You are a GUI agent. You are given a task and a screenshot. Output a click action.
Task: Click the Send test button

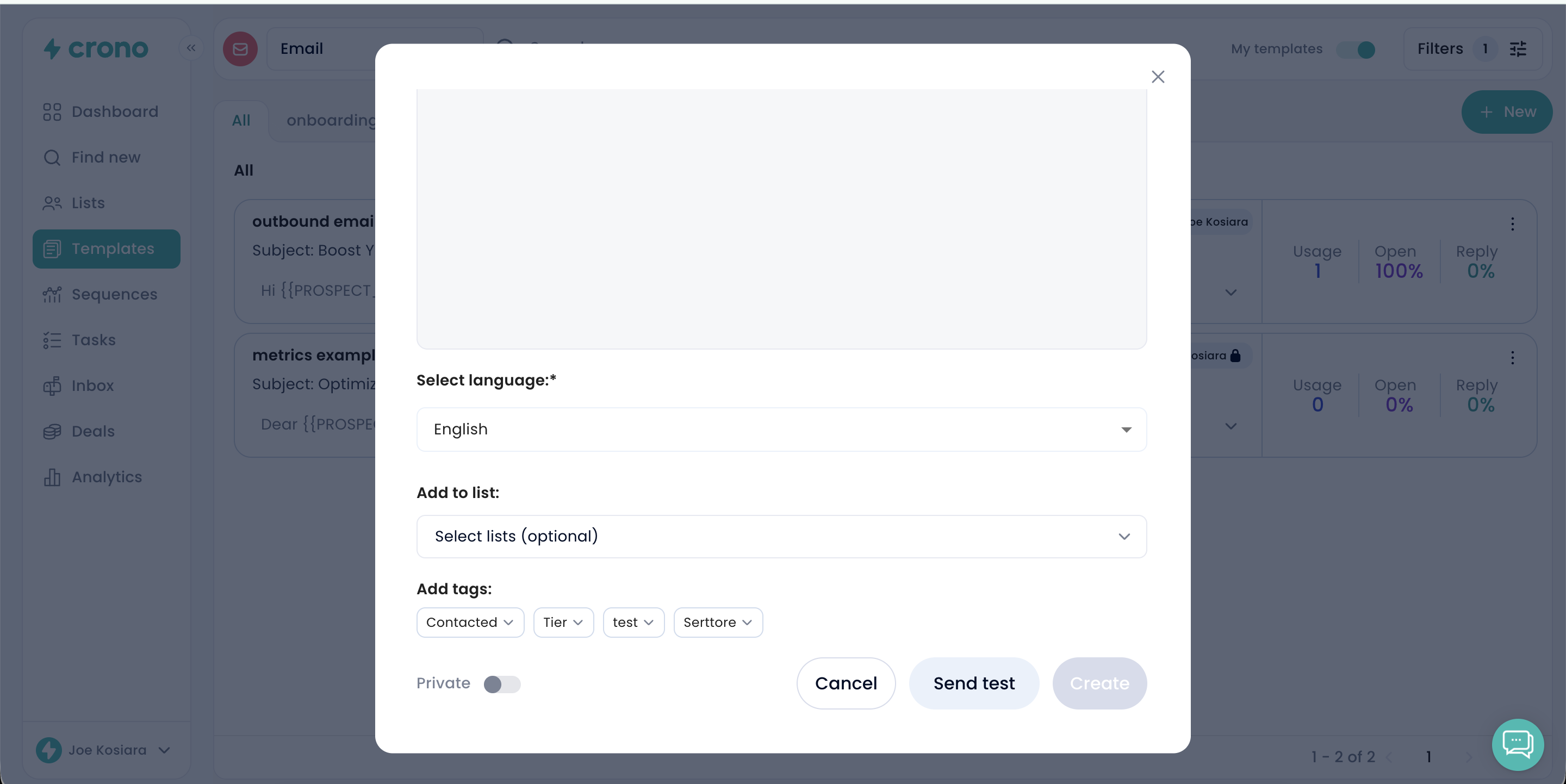point(973,683)
